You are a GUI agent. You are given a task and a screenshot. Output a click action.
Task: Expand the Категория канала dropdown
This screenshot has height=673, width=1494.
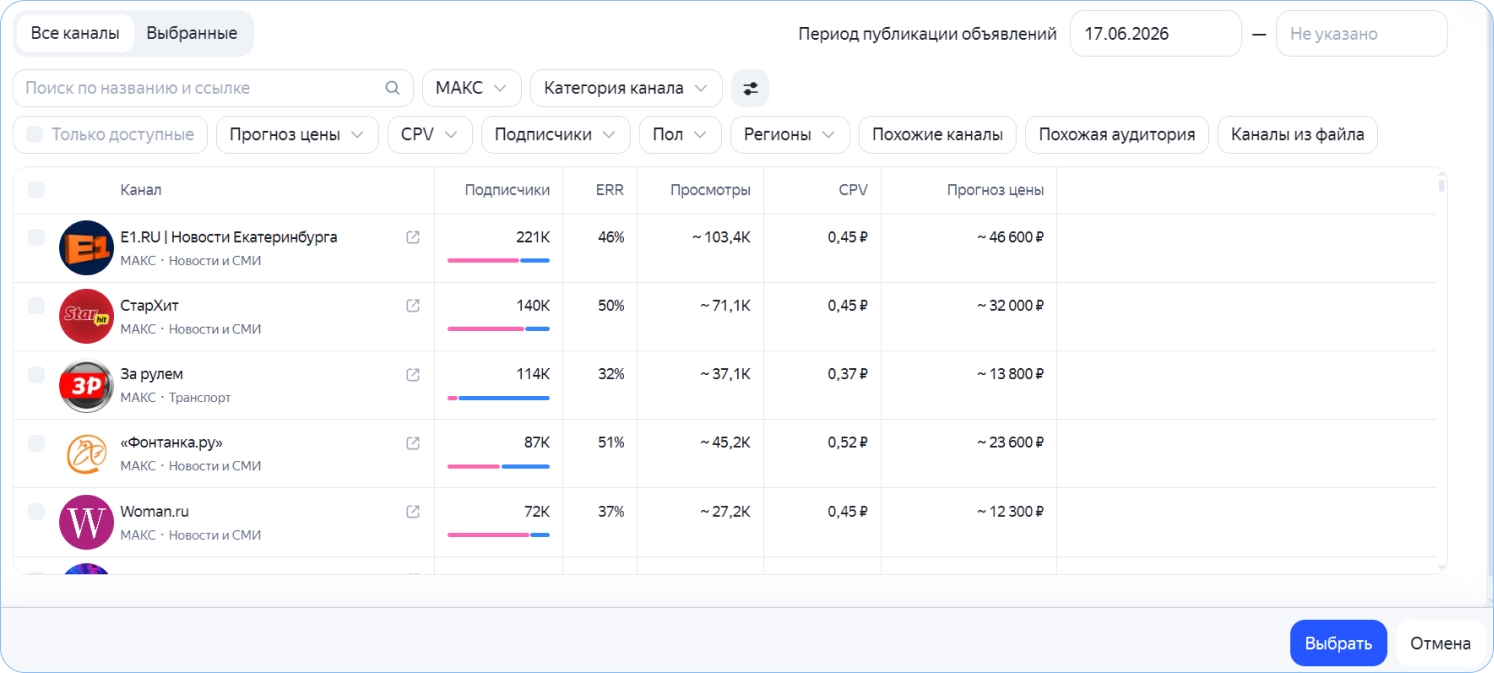tap(626, 88)
